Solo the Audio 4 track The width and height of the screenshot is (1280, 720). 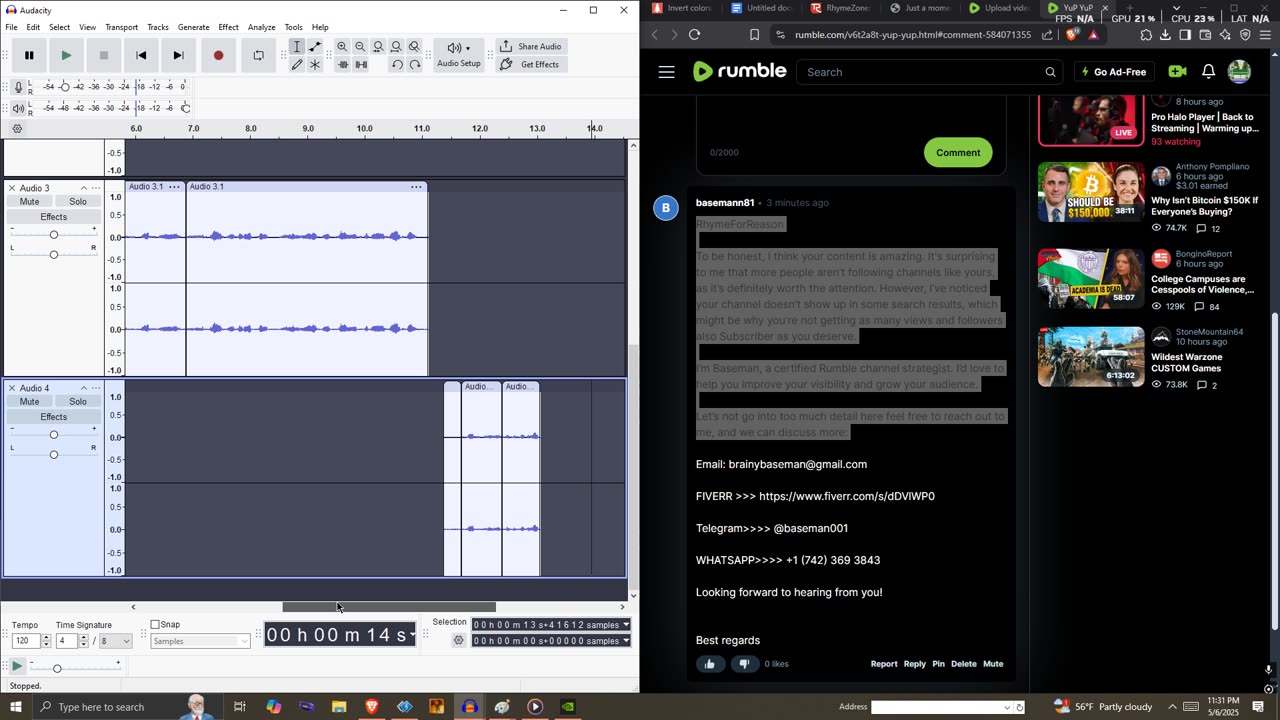click(78, 402)
